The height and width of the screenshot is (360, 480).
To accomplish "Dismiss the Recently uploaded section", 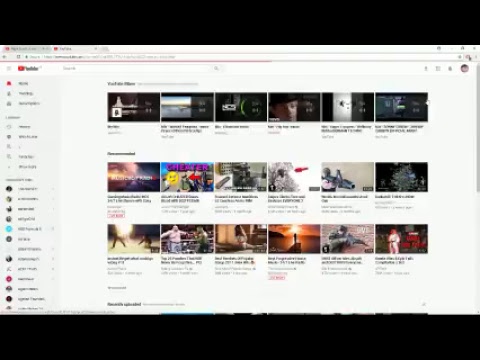I will [424, 304].
